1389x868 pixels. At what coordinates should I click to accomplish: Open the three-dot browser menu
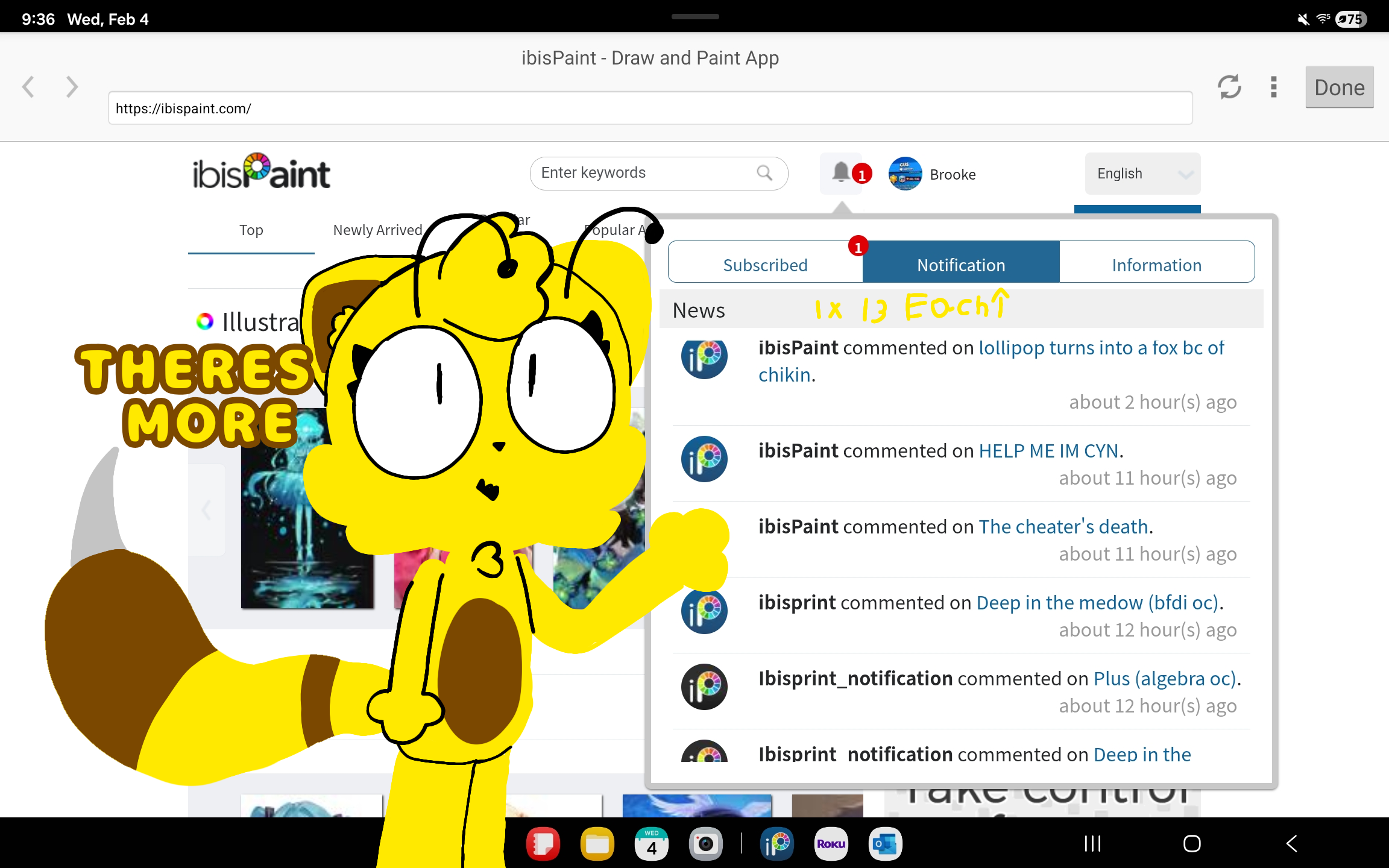[x=1273, y=87]
